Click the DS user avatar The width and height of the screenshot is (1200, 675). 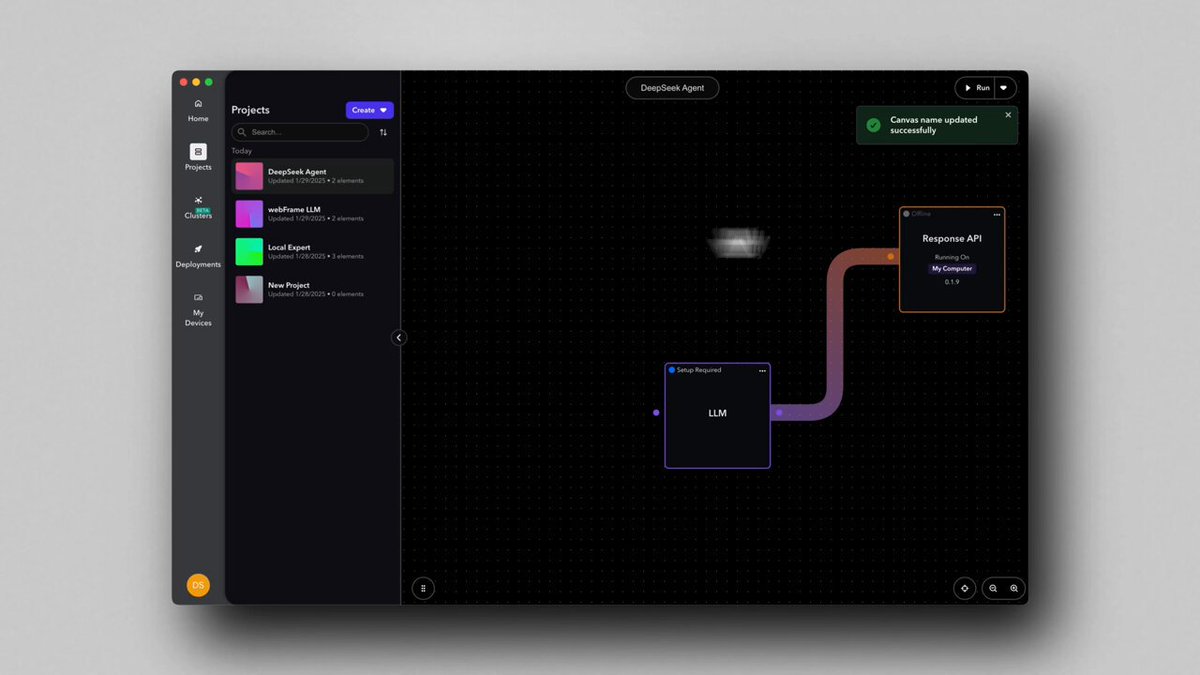click(198, 584)
